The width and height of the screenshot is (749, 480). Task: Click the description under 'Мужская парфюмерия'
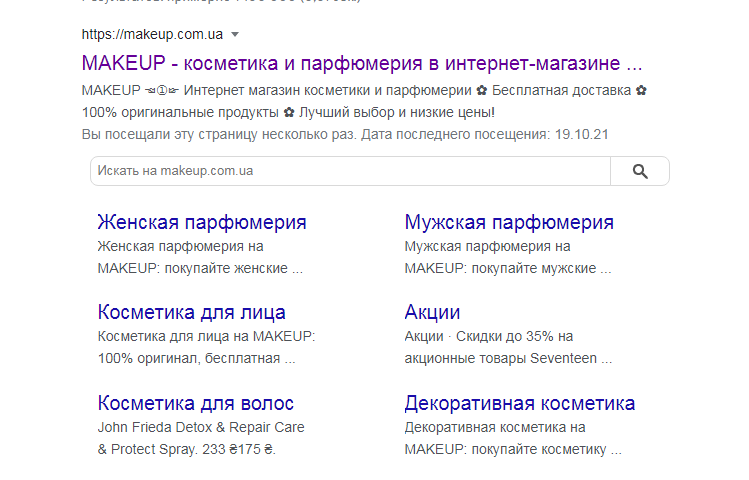(507, 257)
